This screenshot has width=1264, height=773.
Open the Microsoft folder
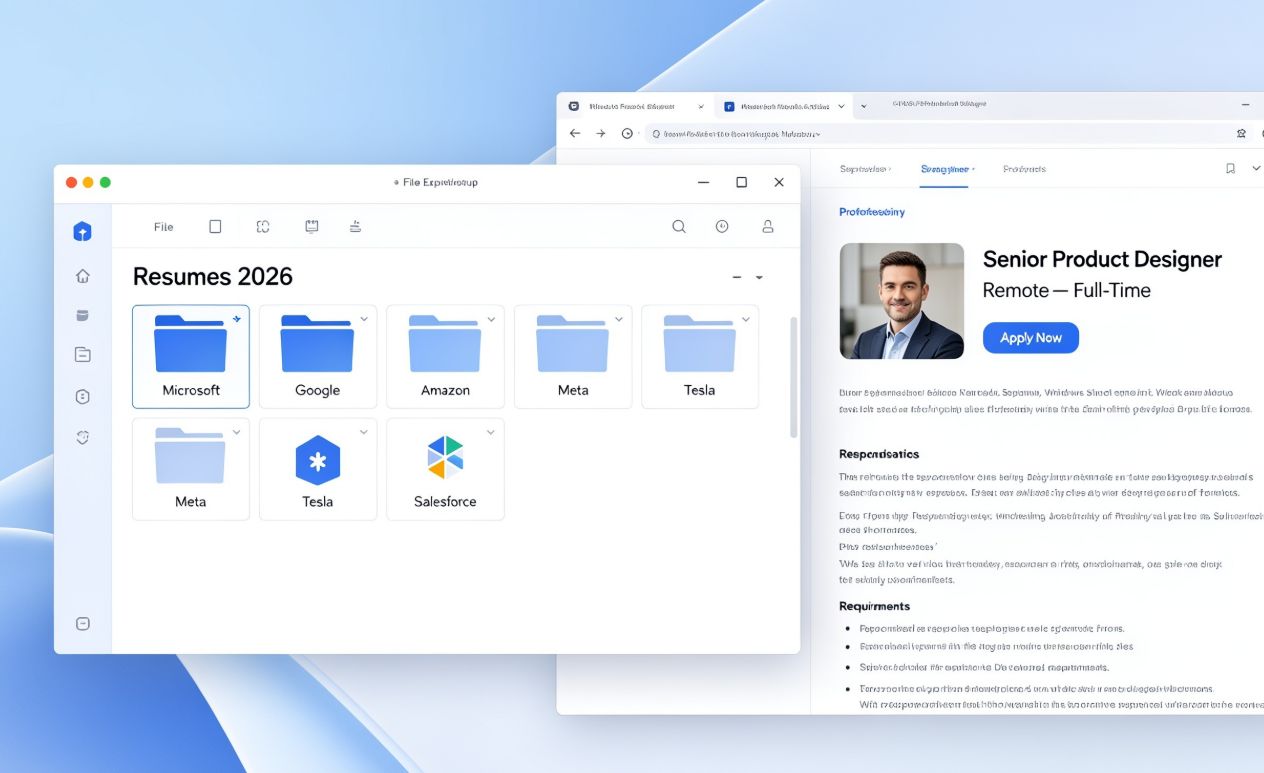(x=191, y=357)
